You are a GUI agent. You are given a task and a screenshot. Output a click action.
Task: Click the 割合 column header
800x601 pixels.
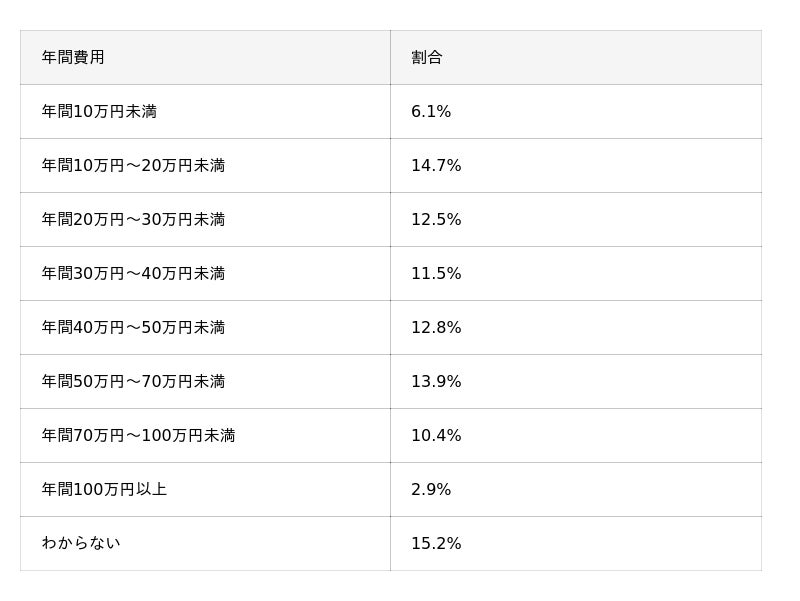pyautogui.click(x=427, y=58)
